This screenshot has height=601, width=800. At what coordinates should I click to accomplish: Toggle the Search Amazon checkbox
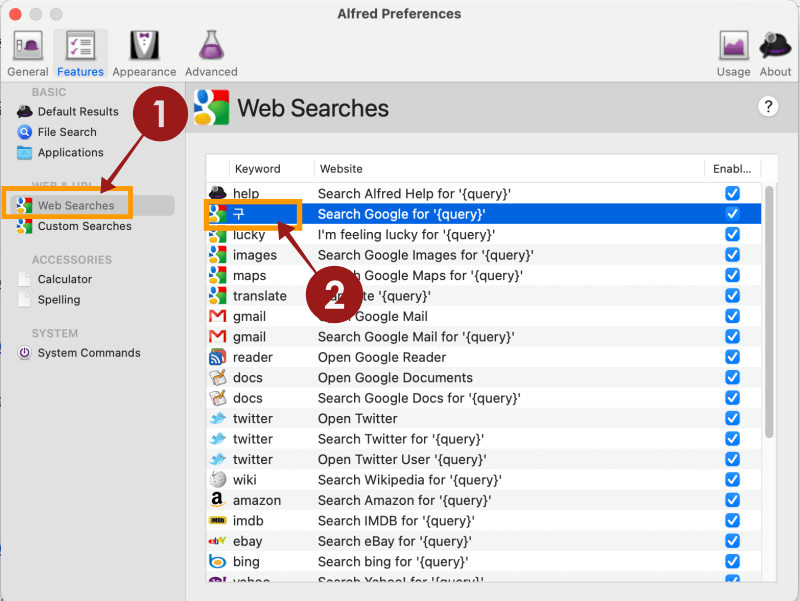[732, 500]
